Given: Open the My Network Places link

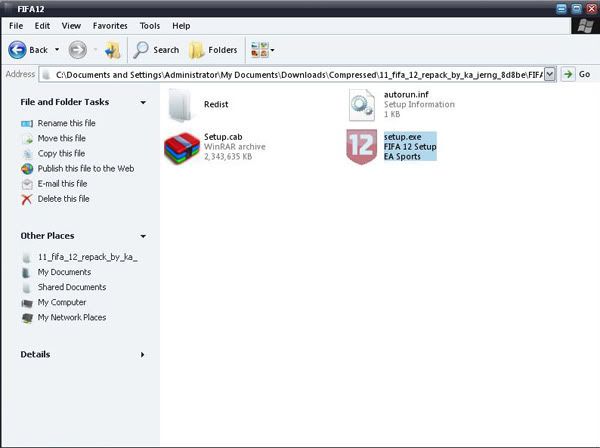Looking at the screenshot, I should pos(72,317).
